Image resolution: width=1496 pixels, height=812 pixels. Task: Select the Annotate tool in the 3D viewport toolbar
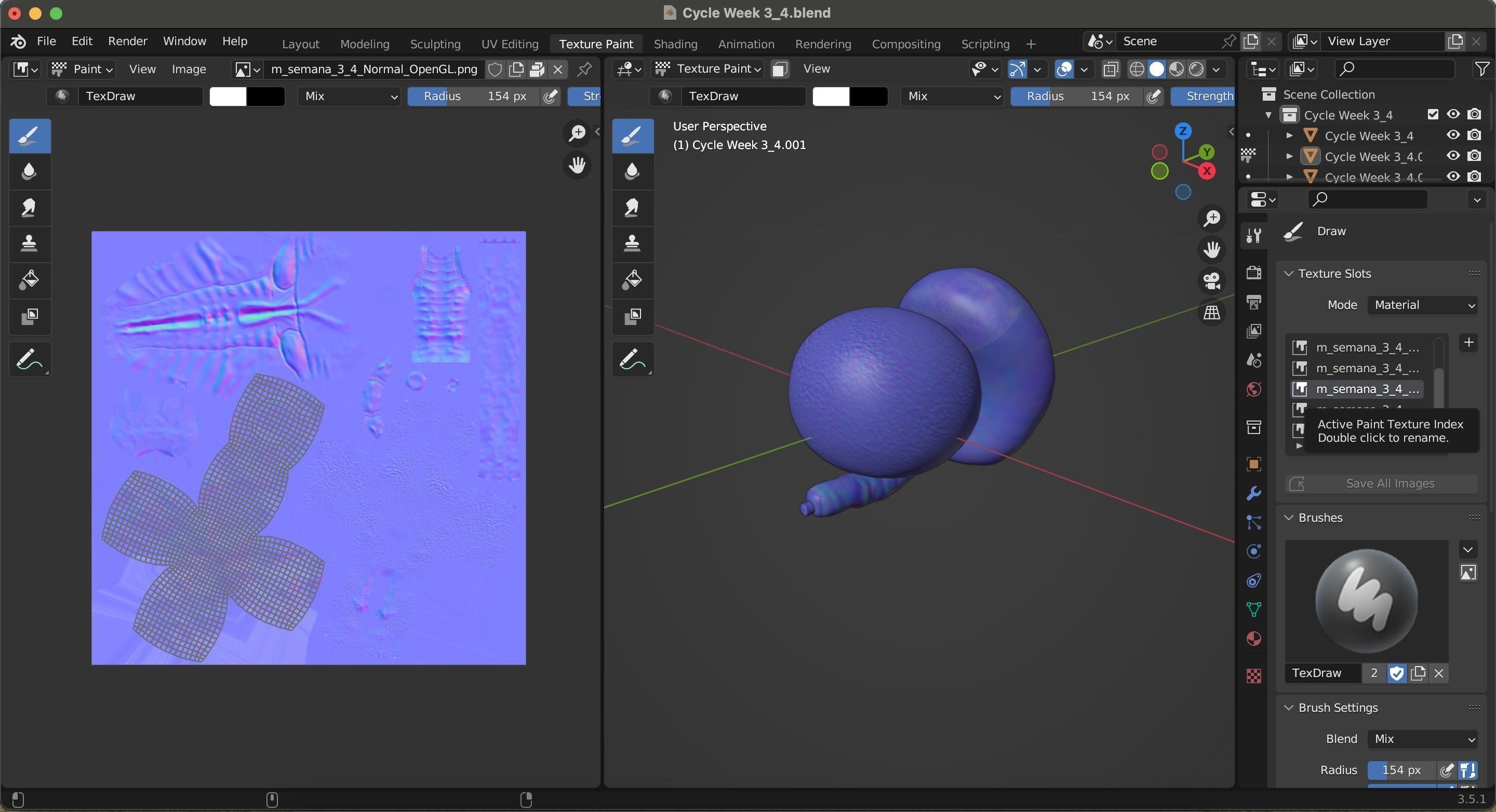(633, 359)
